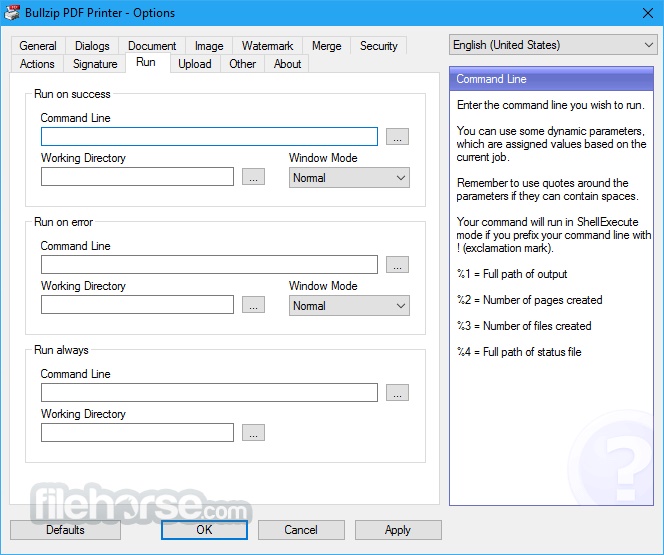Click the Apply button
The width and height of the screenshot is (664, 555).
(397, 530)
